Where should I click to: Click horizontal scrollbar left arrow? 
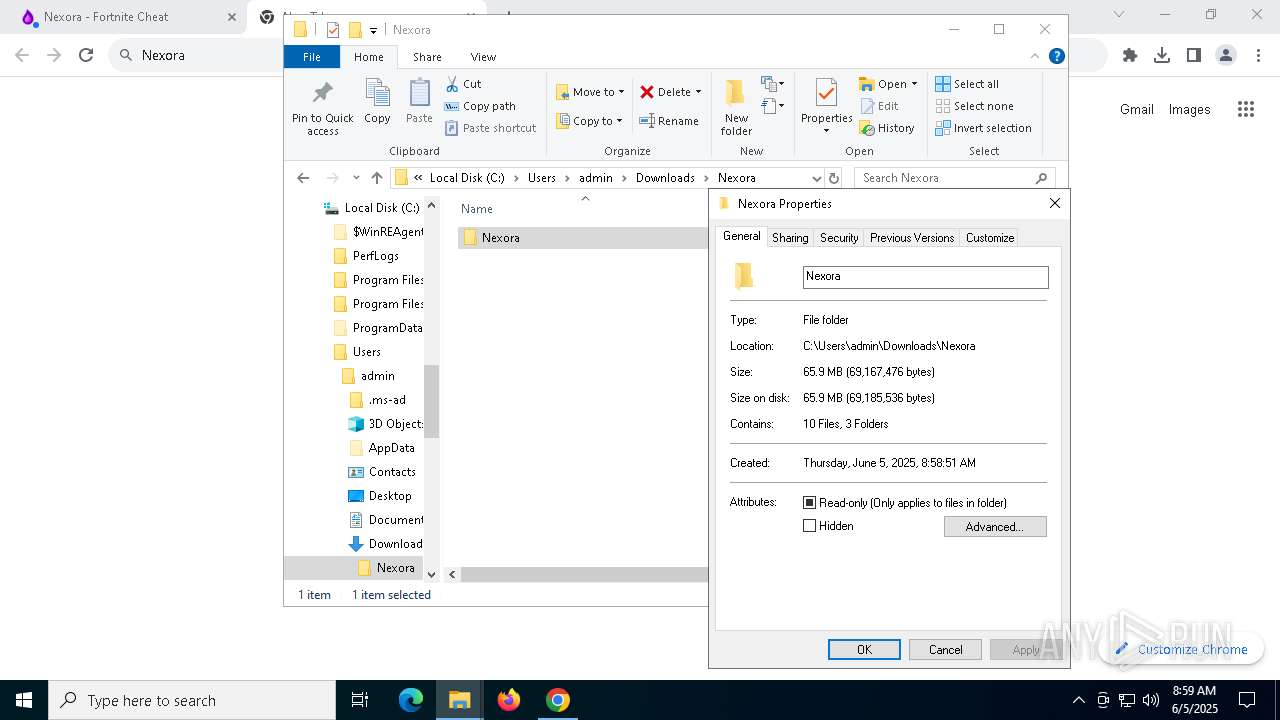tap(452, 574)
